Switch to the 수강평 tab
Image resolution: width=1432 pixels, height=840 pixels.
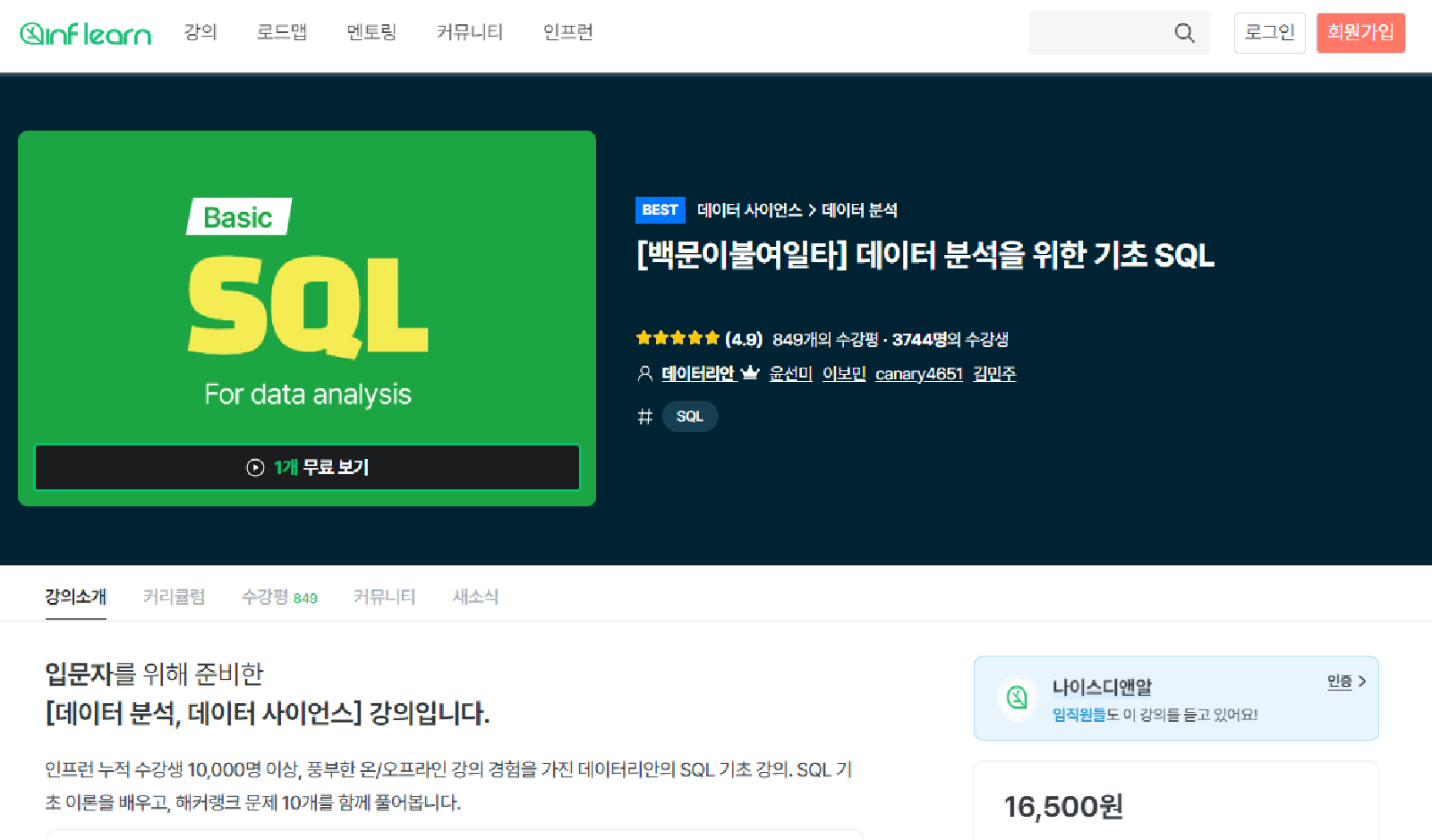click(x=265, y=597)
